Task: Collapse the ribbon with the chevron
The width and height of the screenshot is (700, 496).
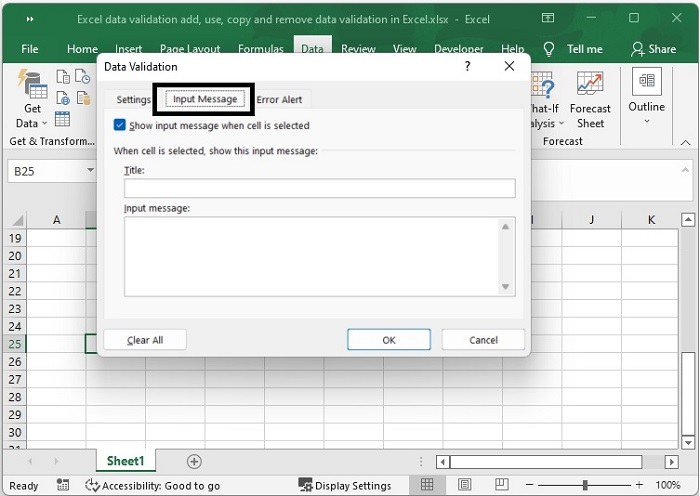Action: point(685,142)
